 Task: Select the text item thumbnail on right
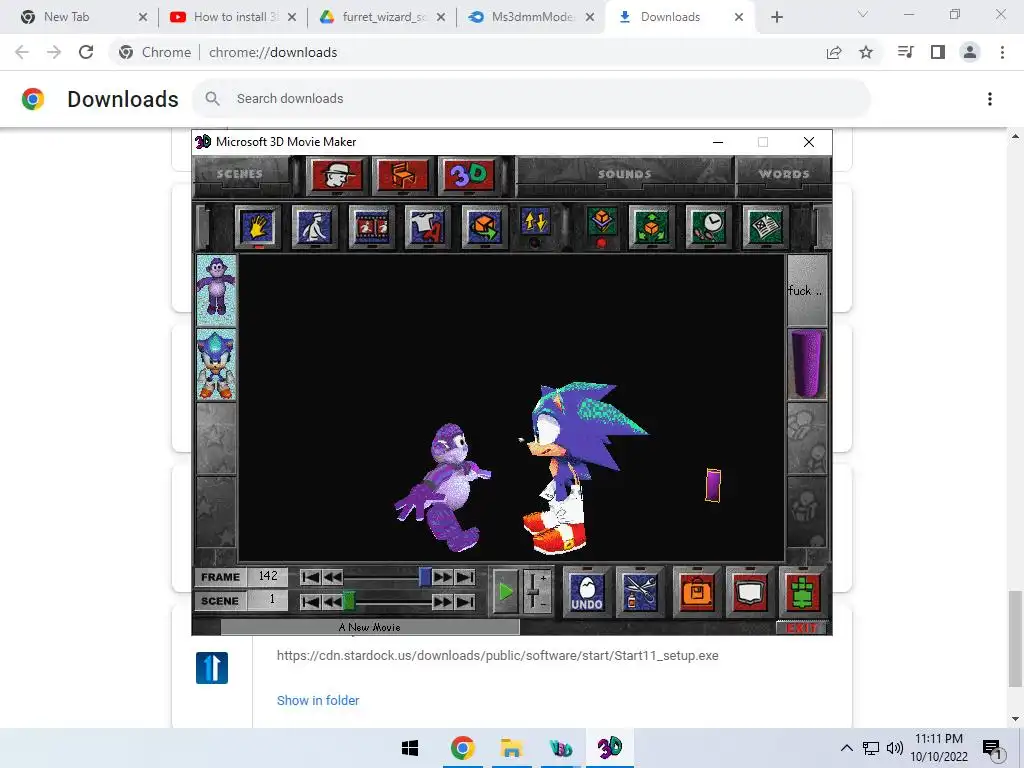[x=807, y=290]
